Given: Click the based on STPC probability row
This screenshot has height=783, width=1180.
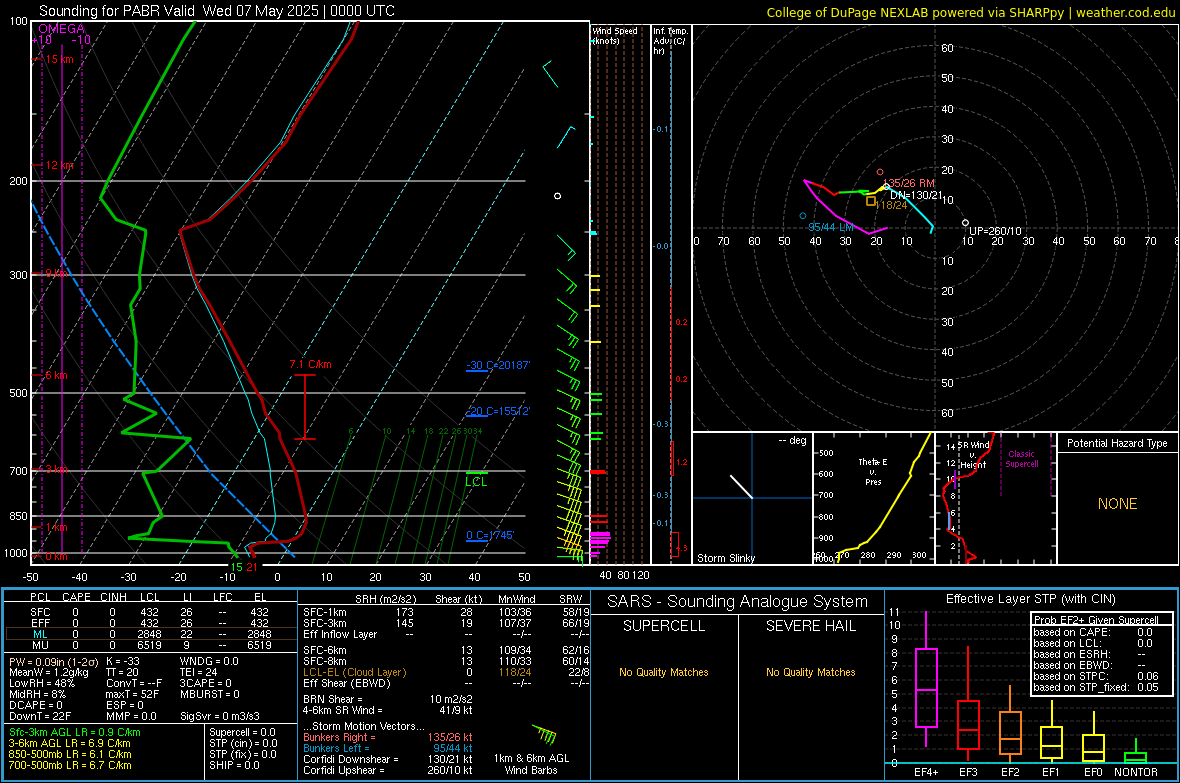Looking at the screenshot, I should (x=1096, y=676).
